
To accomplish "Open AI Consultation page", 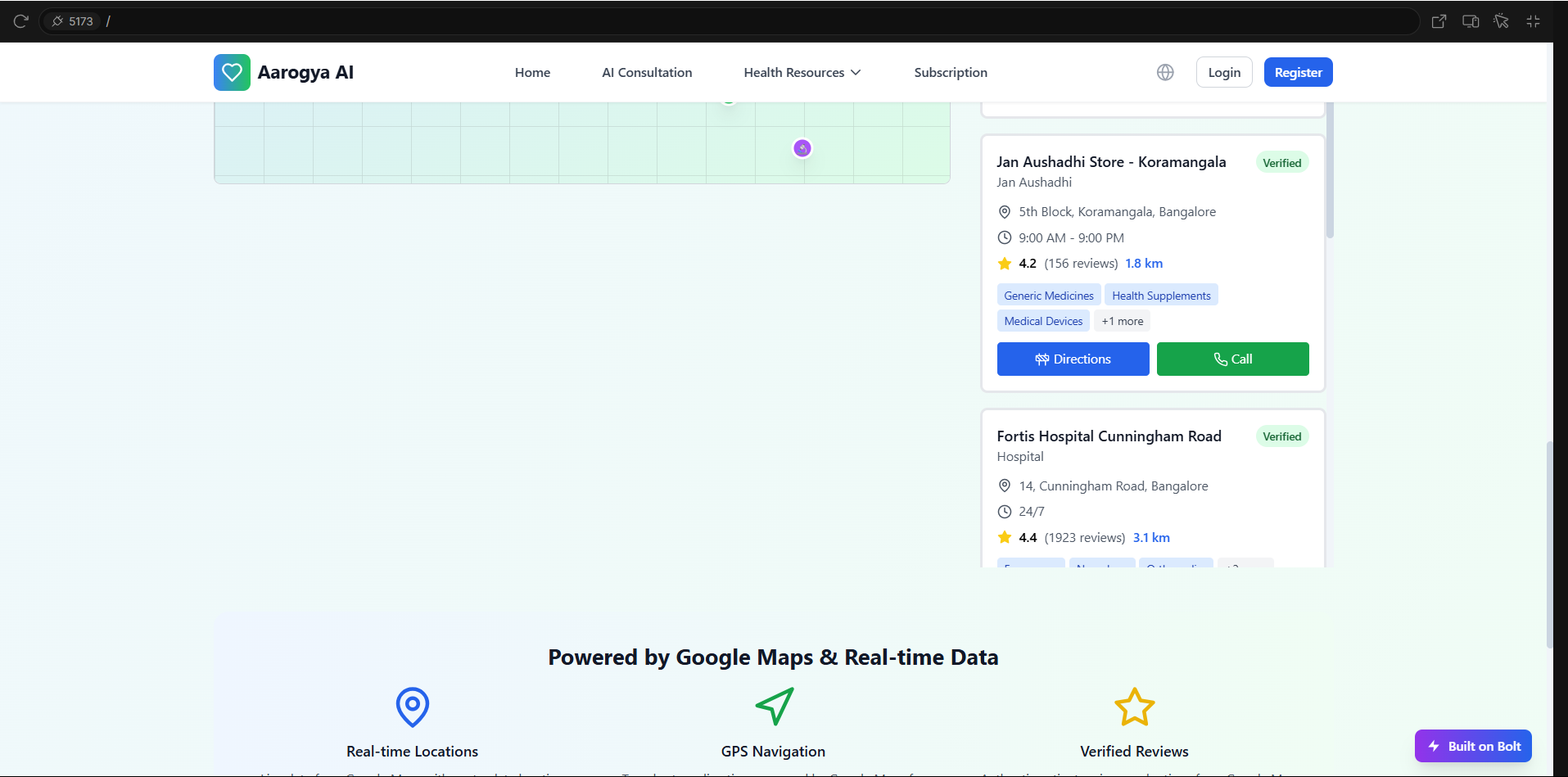I will (647, 72).
